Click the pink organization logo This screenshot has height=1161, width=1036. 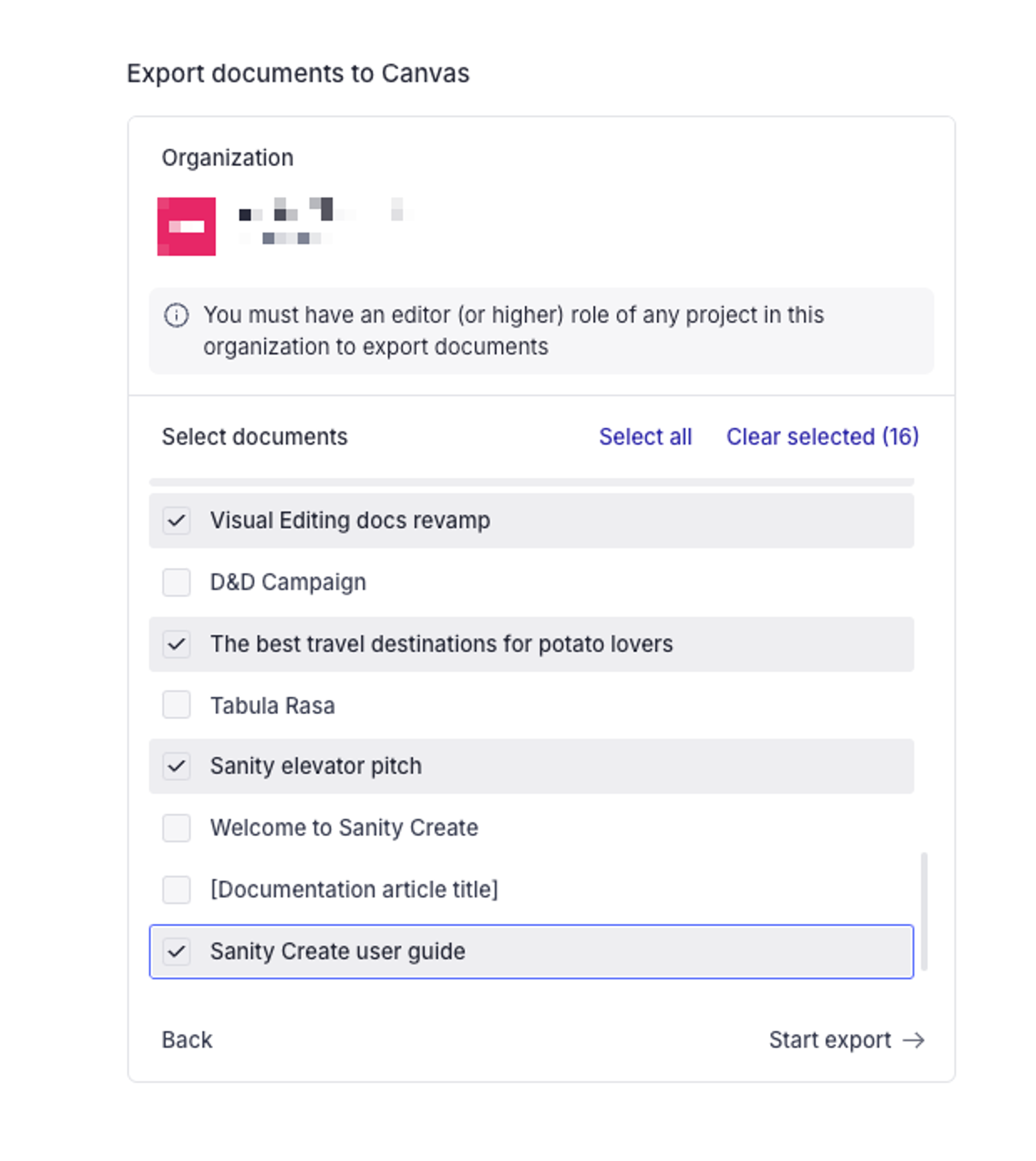tap(186, 227)
